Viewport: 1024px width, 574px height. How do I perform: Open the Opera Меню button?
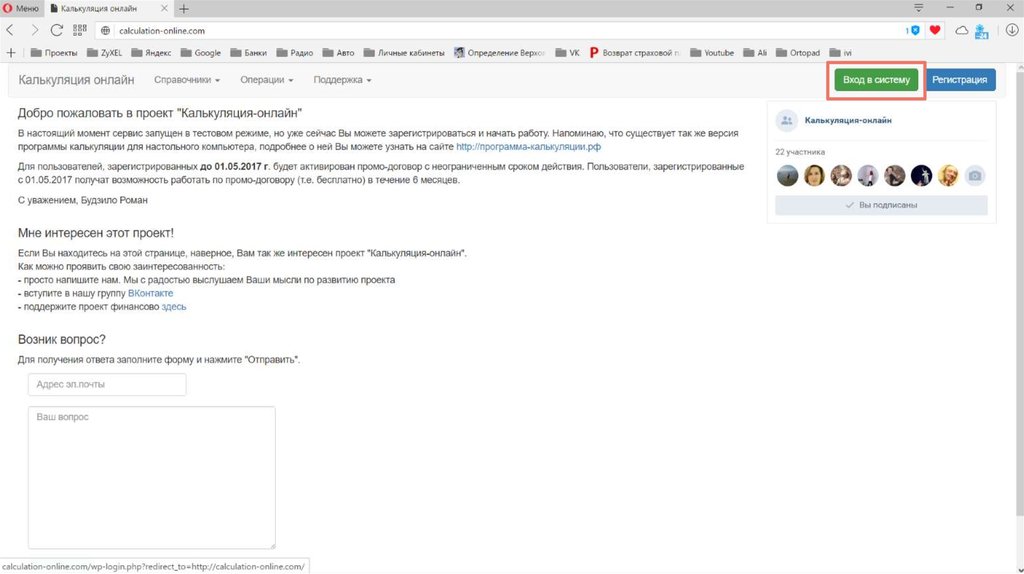click(x=21, y=8)
